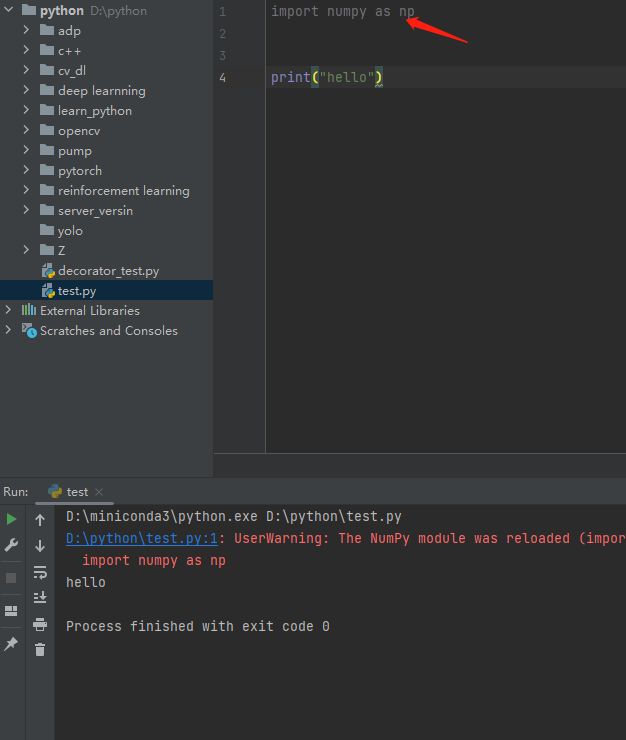Expand the deep learnning folder
This screenshot has width=626, height=740.
[x=26, y=90]
